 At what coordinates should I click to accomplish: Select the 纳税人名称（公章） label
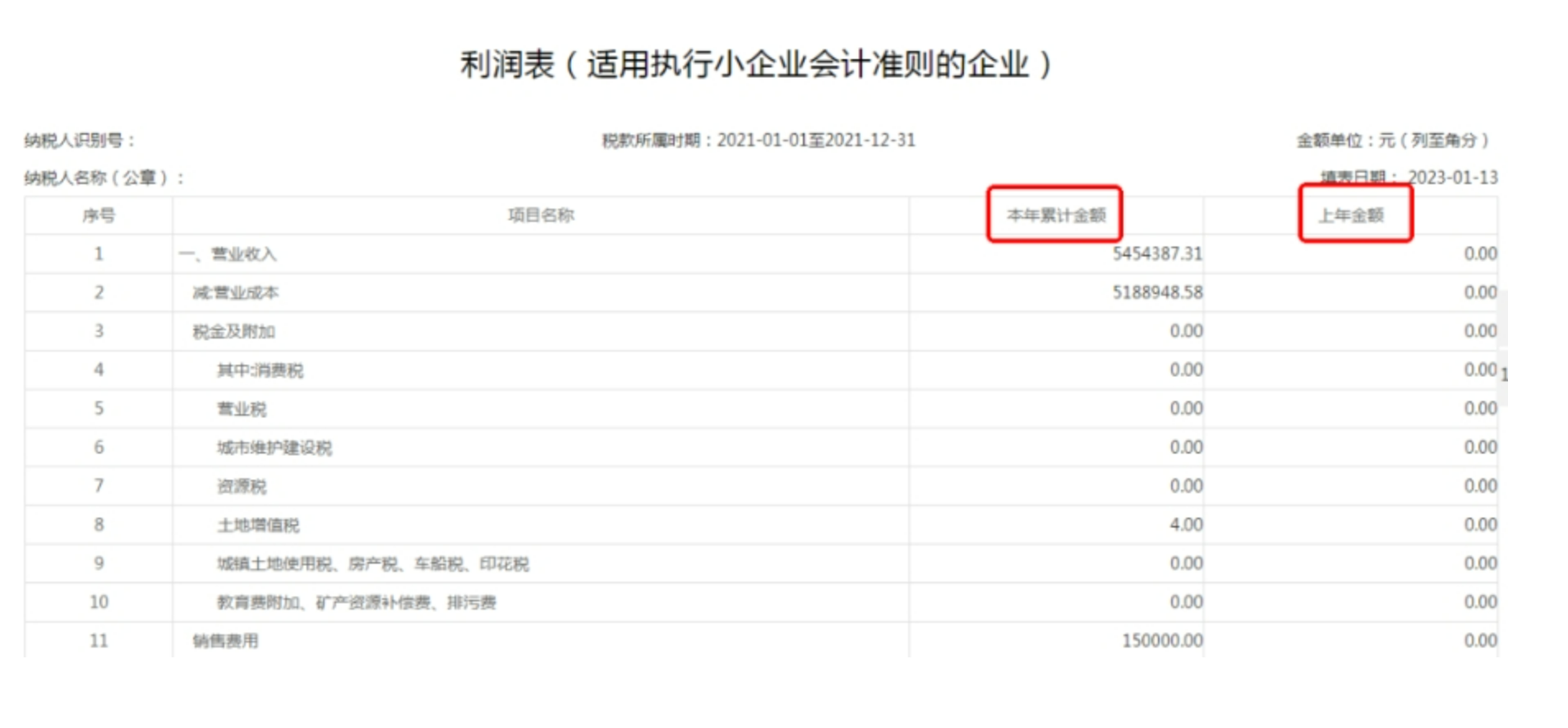pos(104,177)
